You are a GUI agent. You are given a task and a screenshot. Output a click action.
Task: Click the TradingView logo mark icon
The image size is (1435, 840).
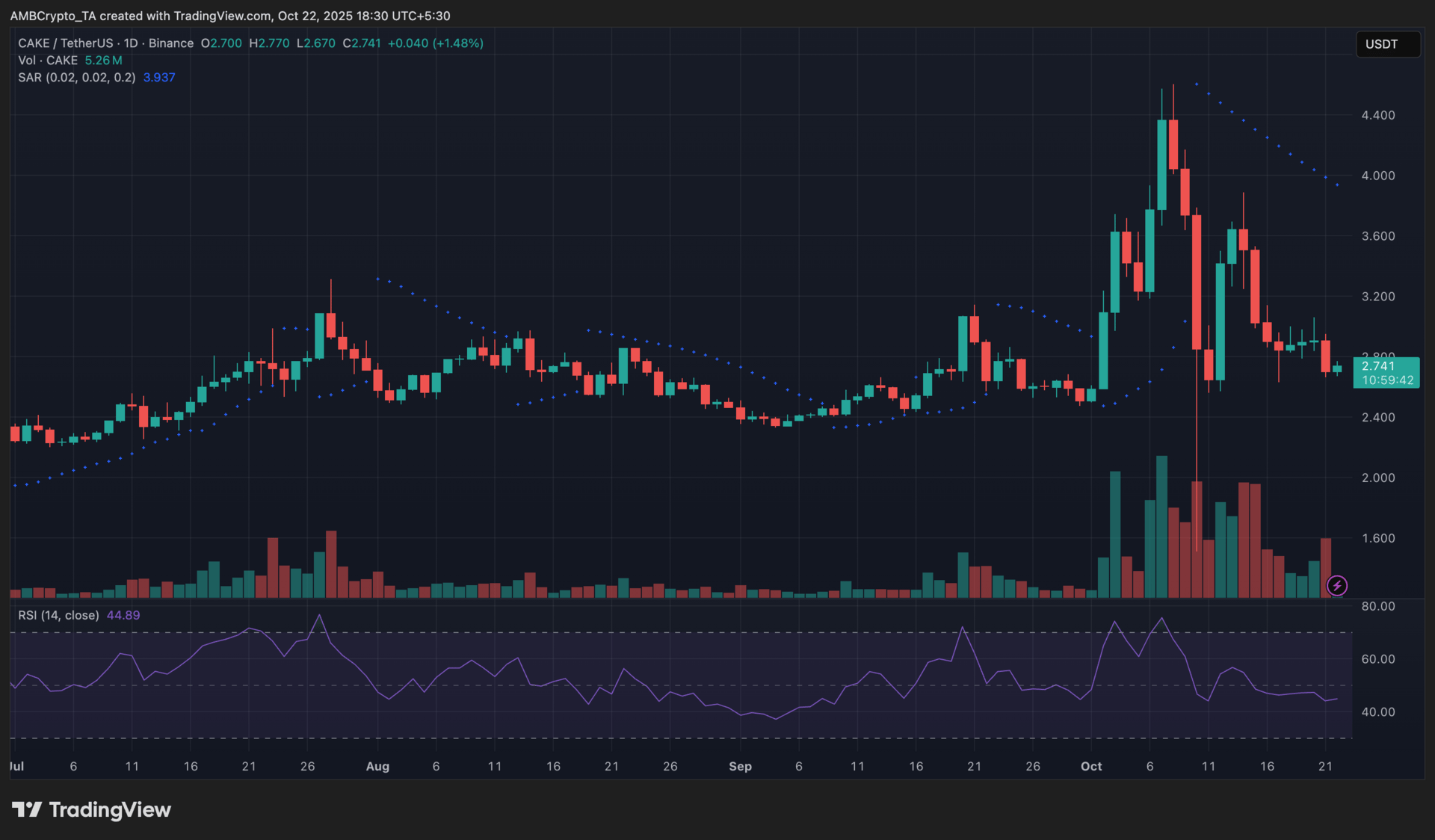pyautogui.click(x=27, y=809)
